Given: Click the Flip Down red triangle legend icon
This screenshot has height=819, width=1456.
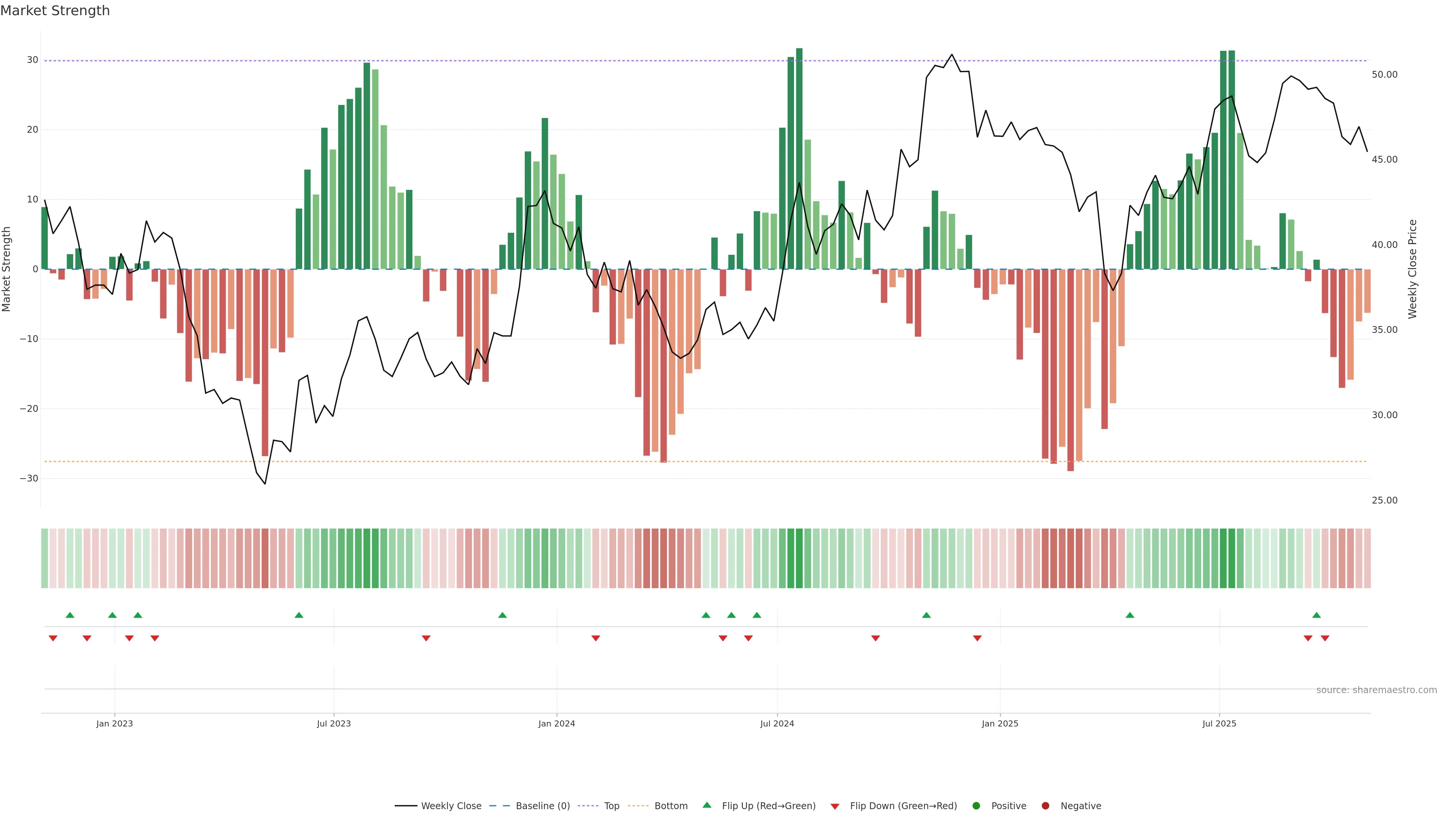Looking at the screenshot, I should tap(835, 806).
